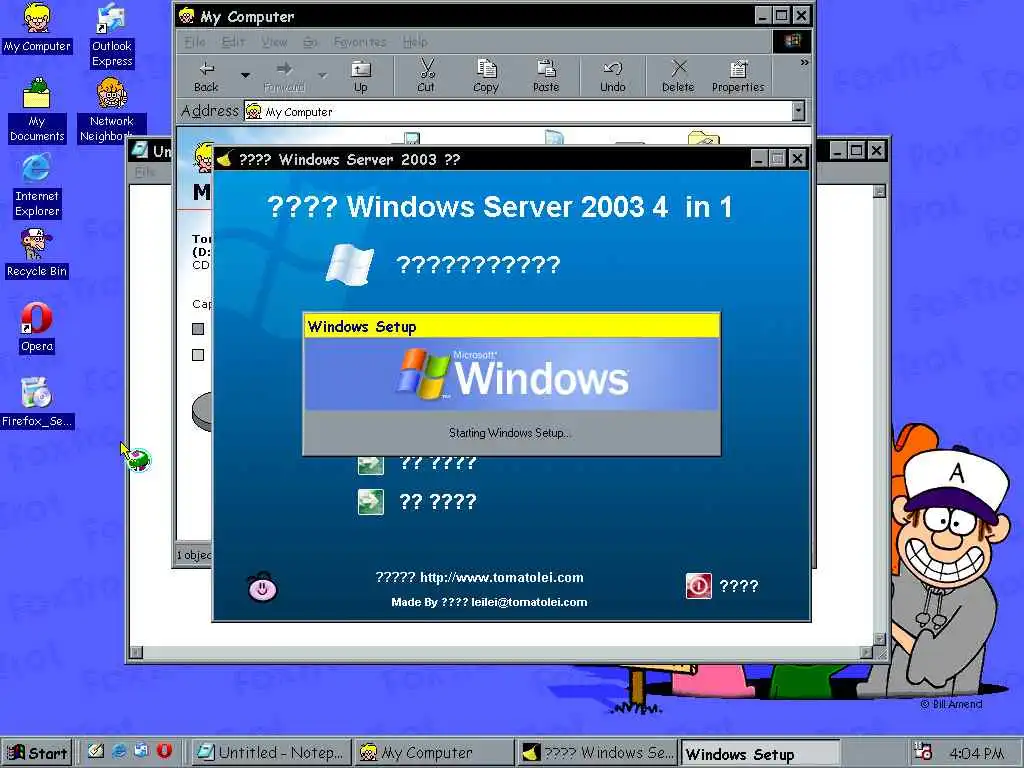This screenshot has height=768, width=1024.
Task: Click the Up folder toolbar icon
Action: (x=360, y=76)
